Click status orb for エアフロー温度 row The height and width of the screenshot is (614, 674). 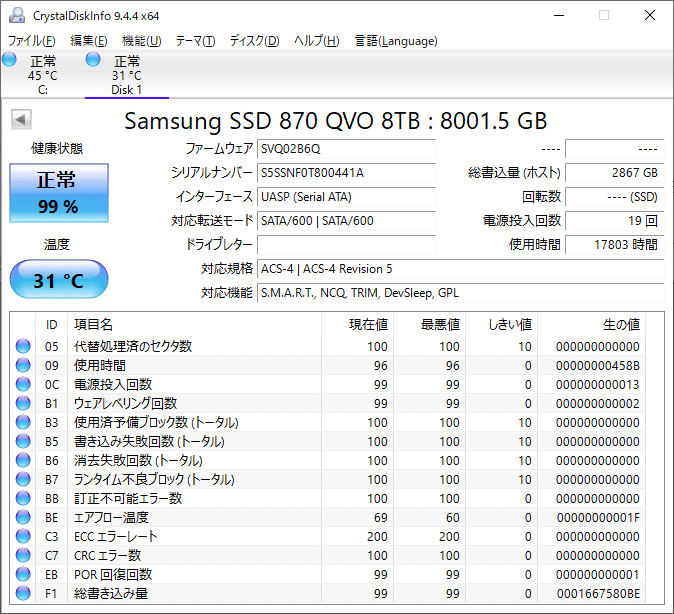click(x=23, y=517)
